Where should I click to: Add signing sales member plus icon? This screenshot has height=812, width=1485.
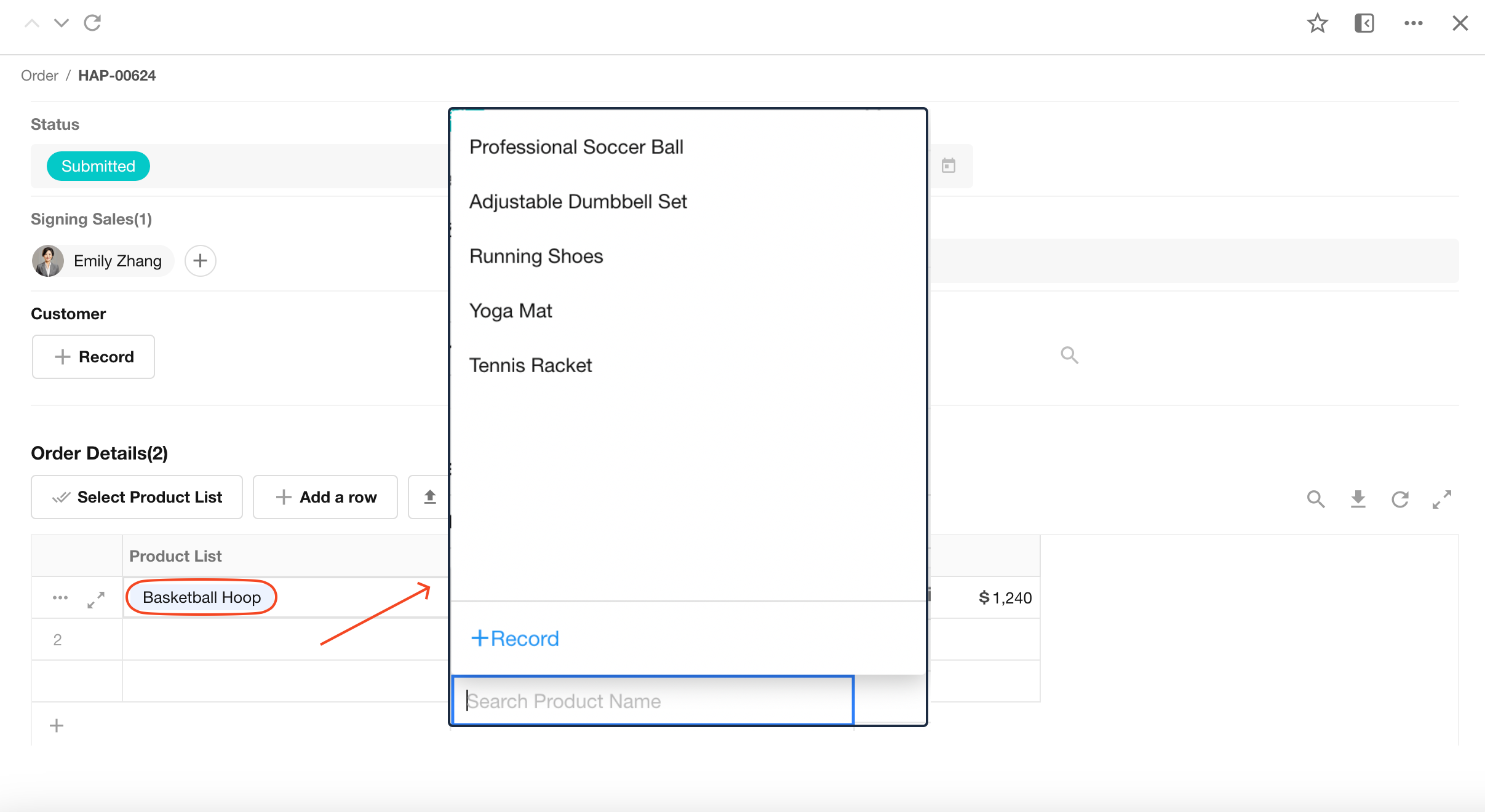click(x=200, y=261)
